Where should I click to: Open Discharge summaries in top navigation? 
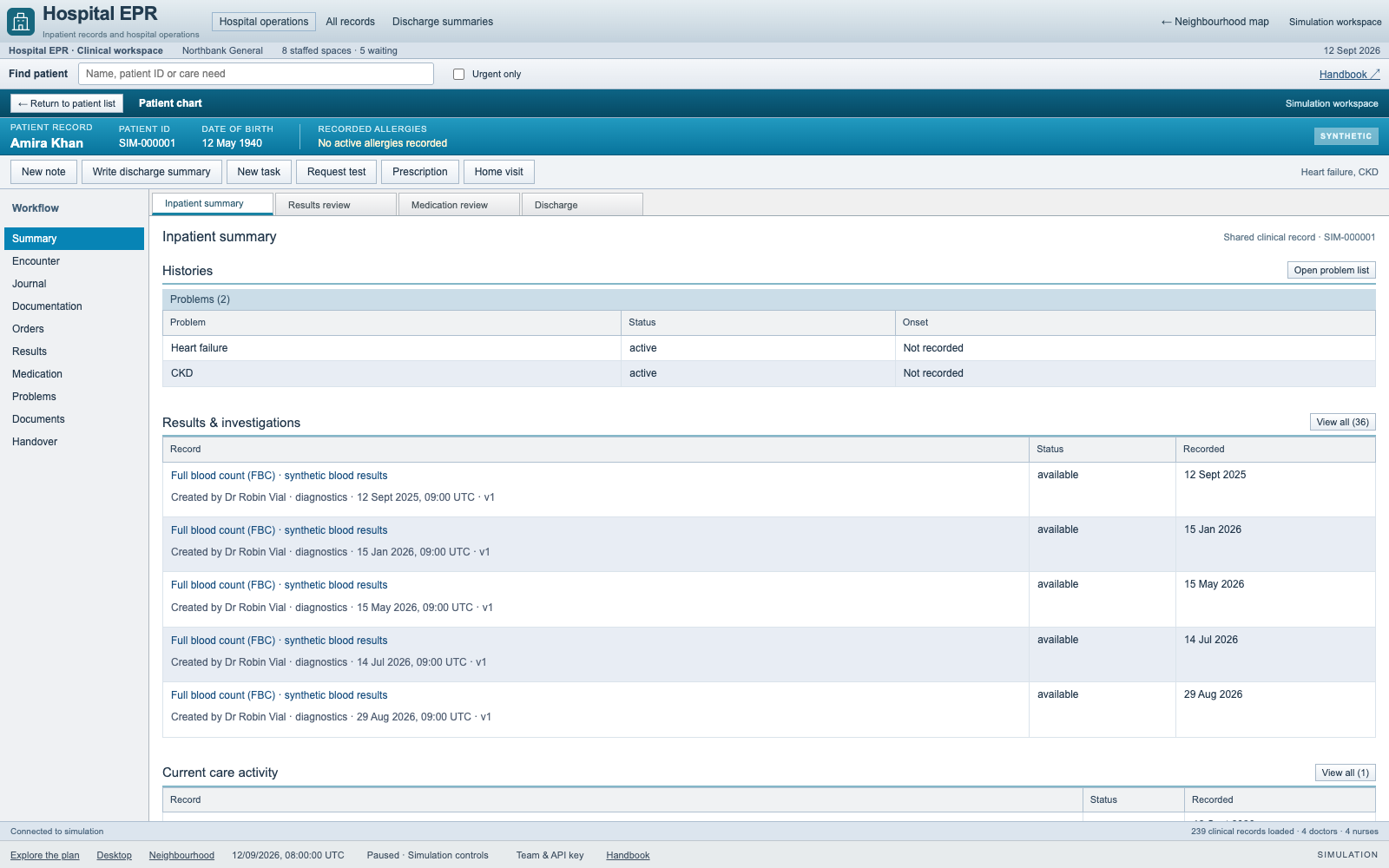(x=443, y=22)
